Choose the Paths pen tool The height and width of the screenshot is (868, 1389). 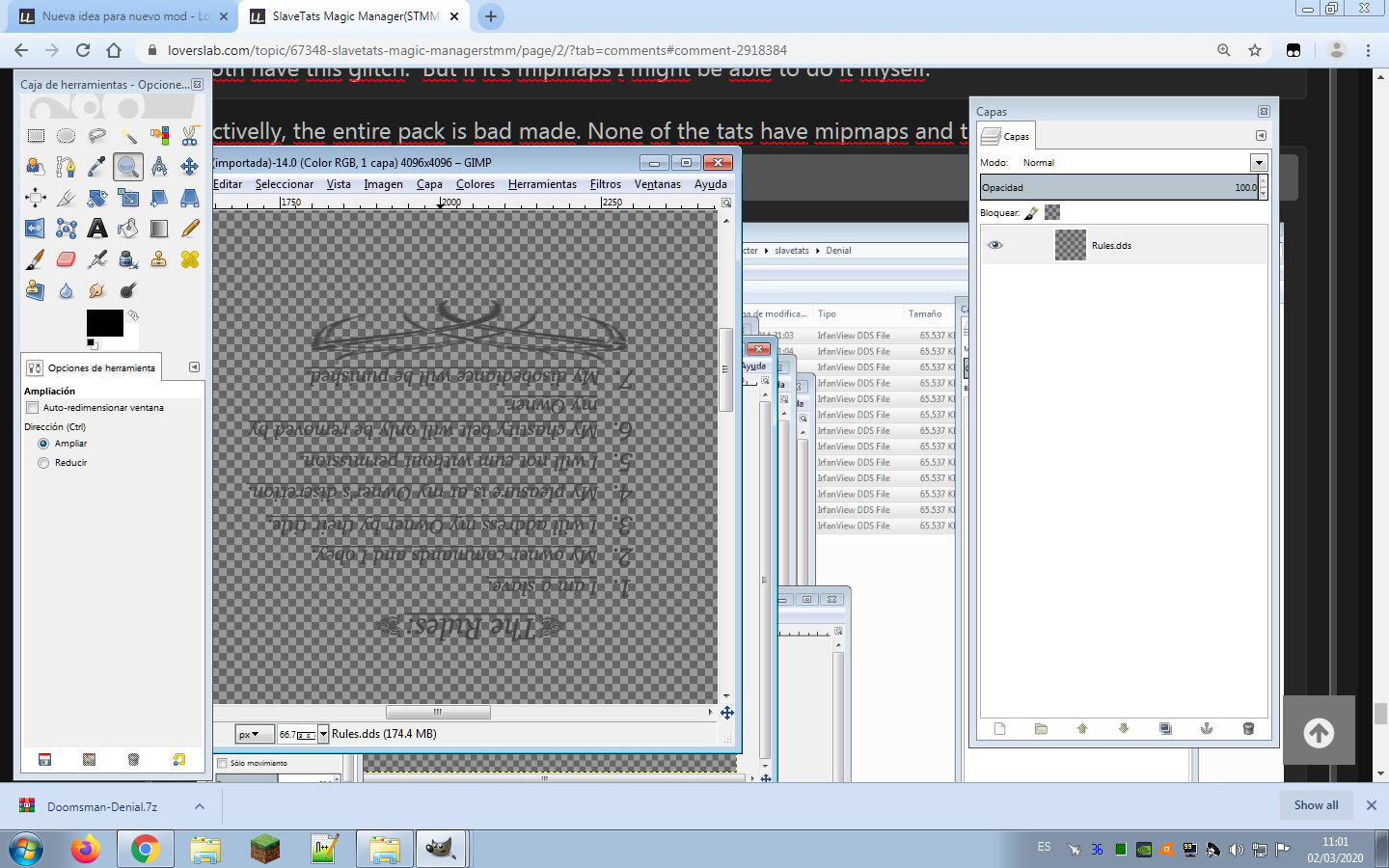pyautogui.click(x=67, y=167)
